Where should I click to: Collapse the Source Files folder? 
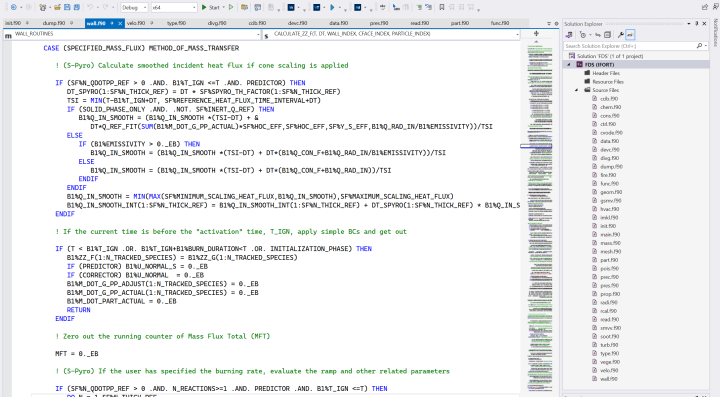coord(577,90)
